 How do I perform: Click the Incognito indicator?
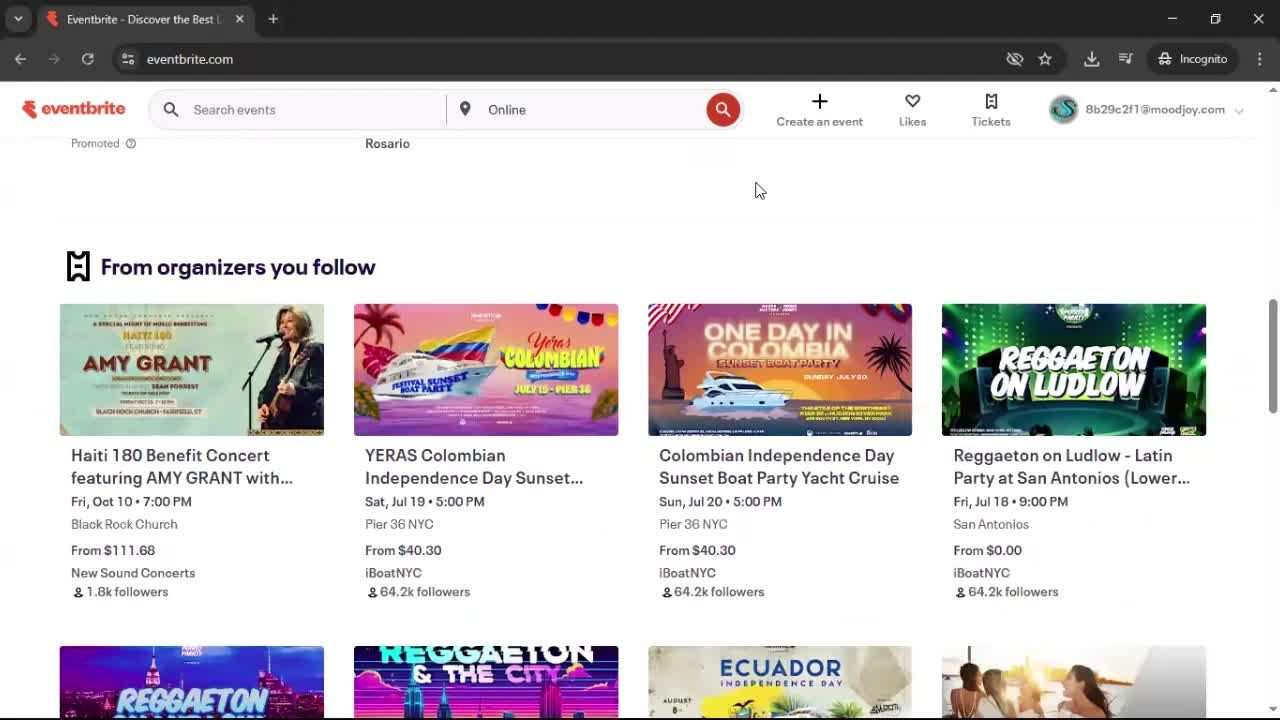point(1193,59)
